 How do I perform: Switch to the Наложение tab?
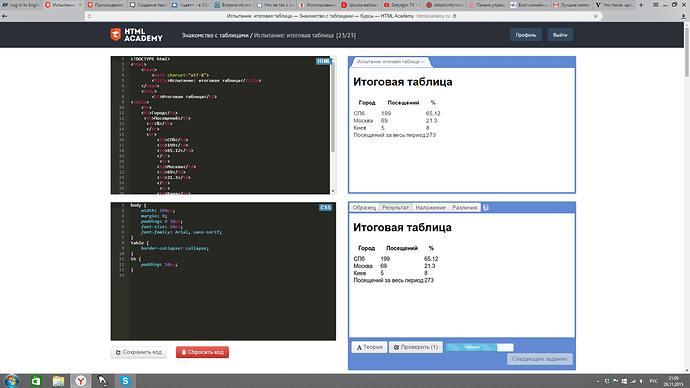pyautogui.click(x=430, y=207)
